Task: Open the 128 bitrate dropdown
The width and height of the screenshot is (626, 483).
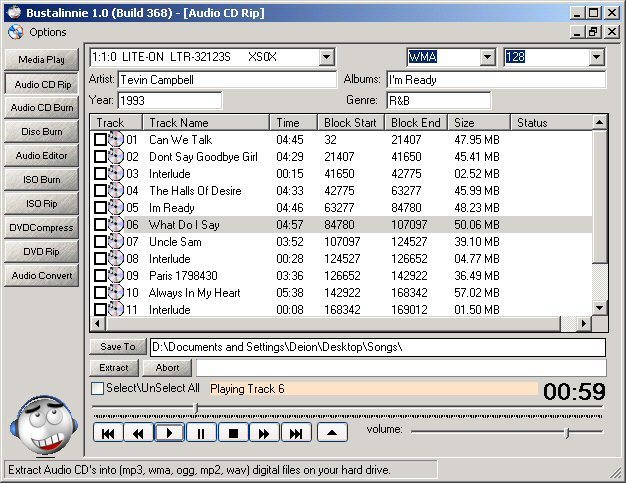Action: pos(596,57)
